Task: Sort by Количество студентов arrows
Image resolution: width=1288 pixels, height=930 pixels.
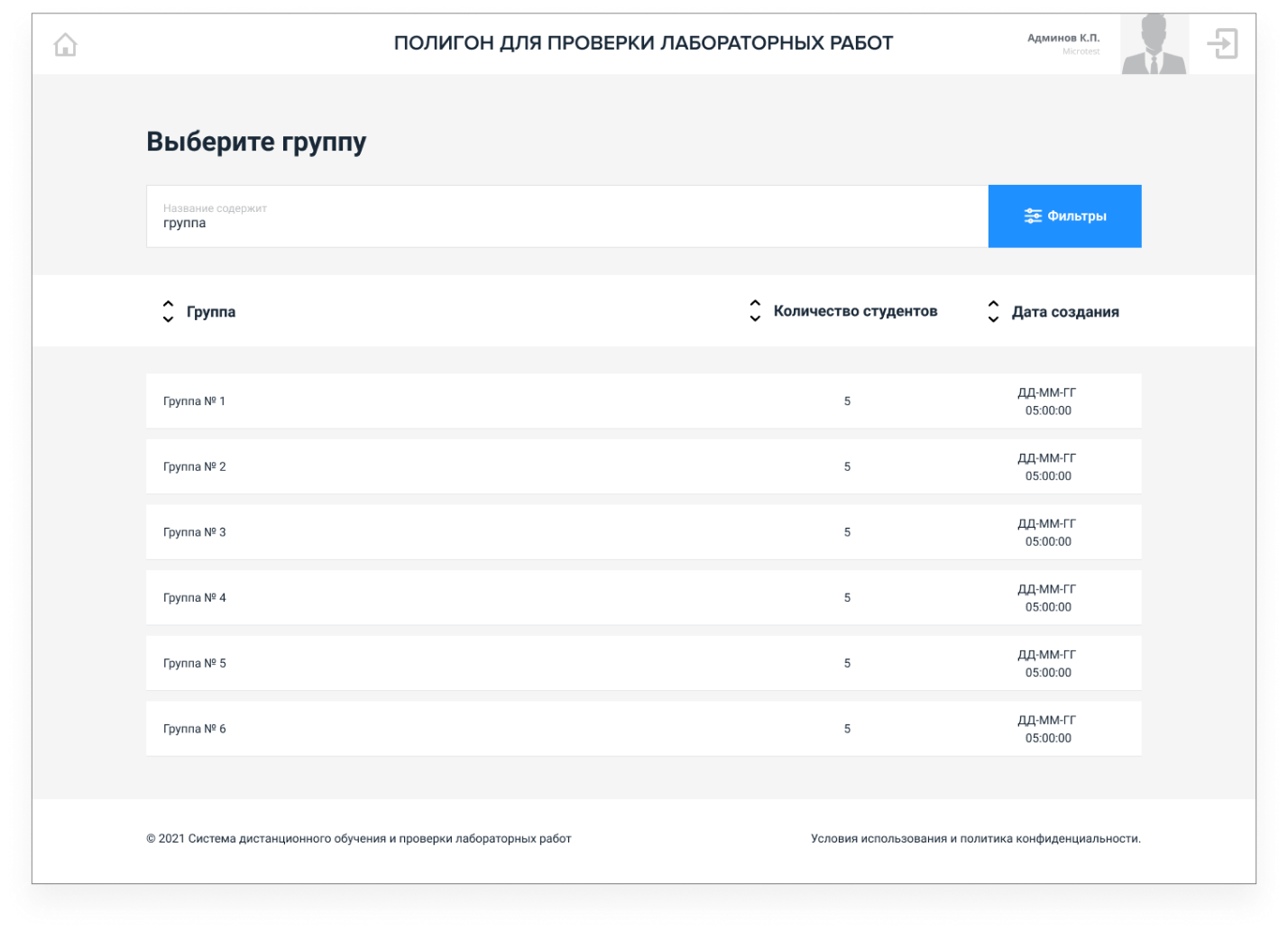Action: coord(755,311)
